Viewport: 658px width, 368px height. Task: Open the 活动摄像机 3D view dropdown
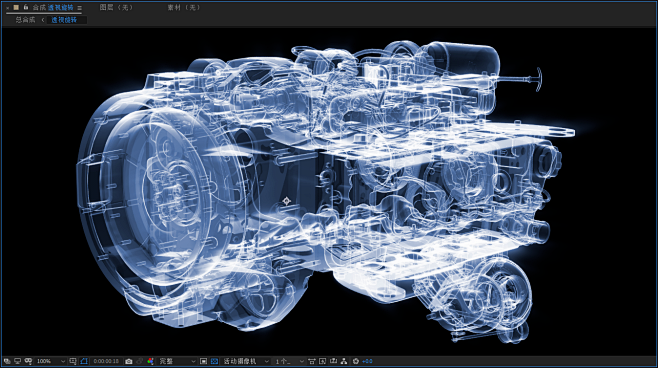point(245,361)
